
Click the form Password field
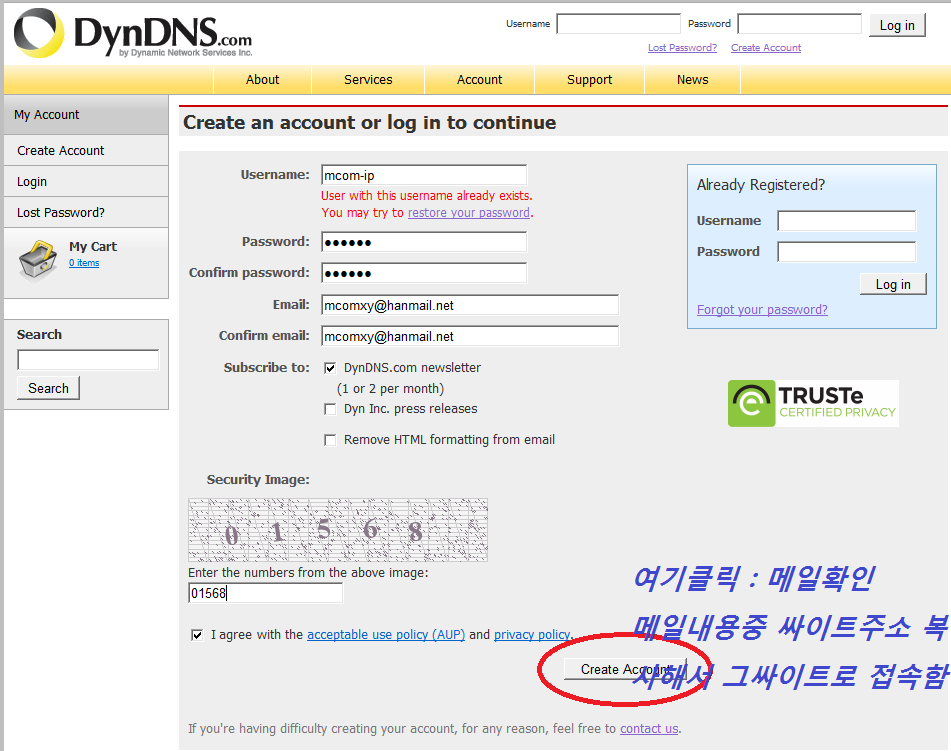coord(424,242)
